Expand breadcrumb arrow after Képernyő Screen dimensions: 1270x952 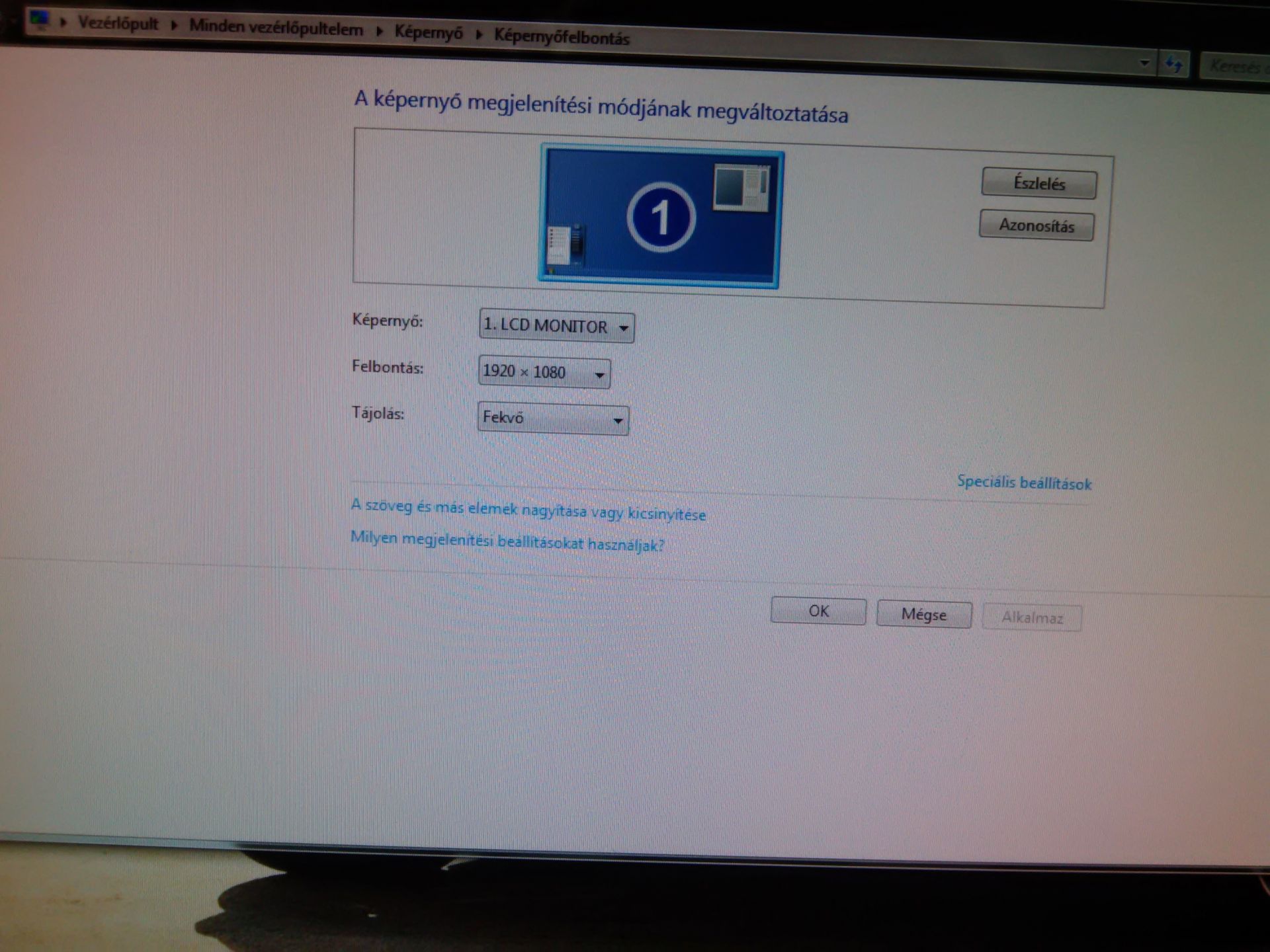(480, 34)
